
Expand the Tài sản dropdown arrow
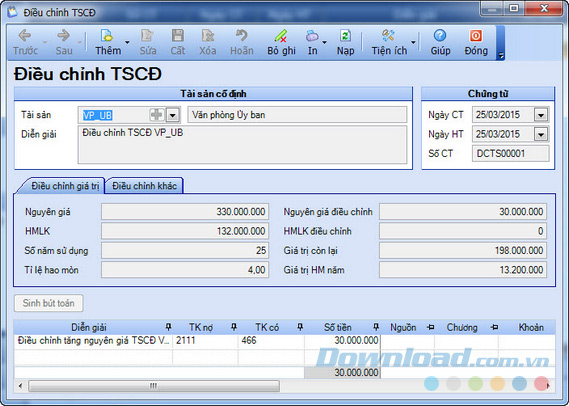(173, 115)
